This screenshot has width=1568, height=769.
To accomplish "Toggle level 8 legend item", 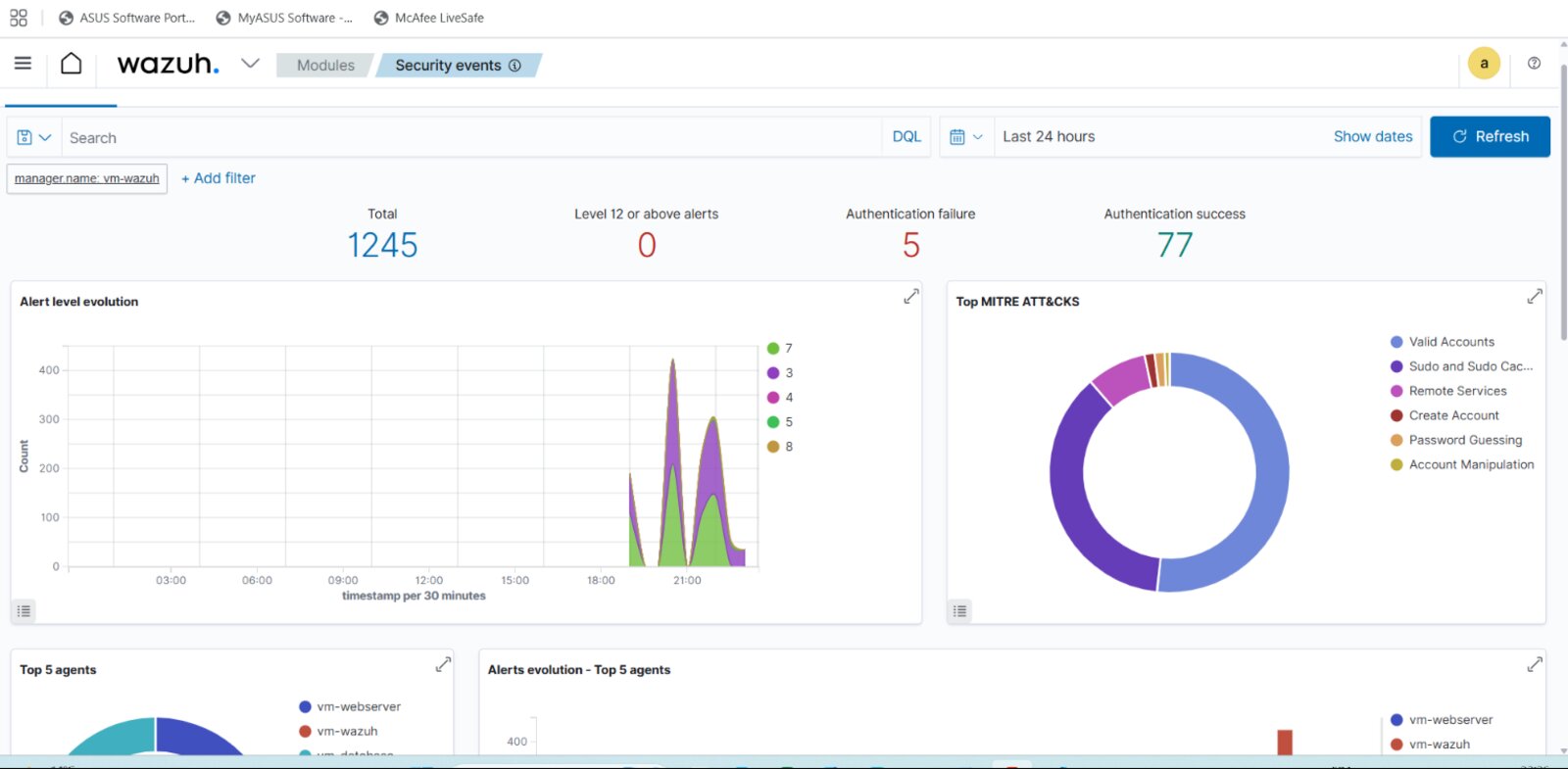I will [x=780, y=447].
